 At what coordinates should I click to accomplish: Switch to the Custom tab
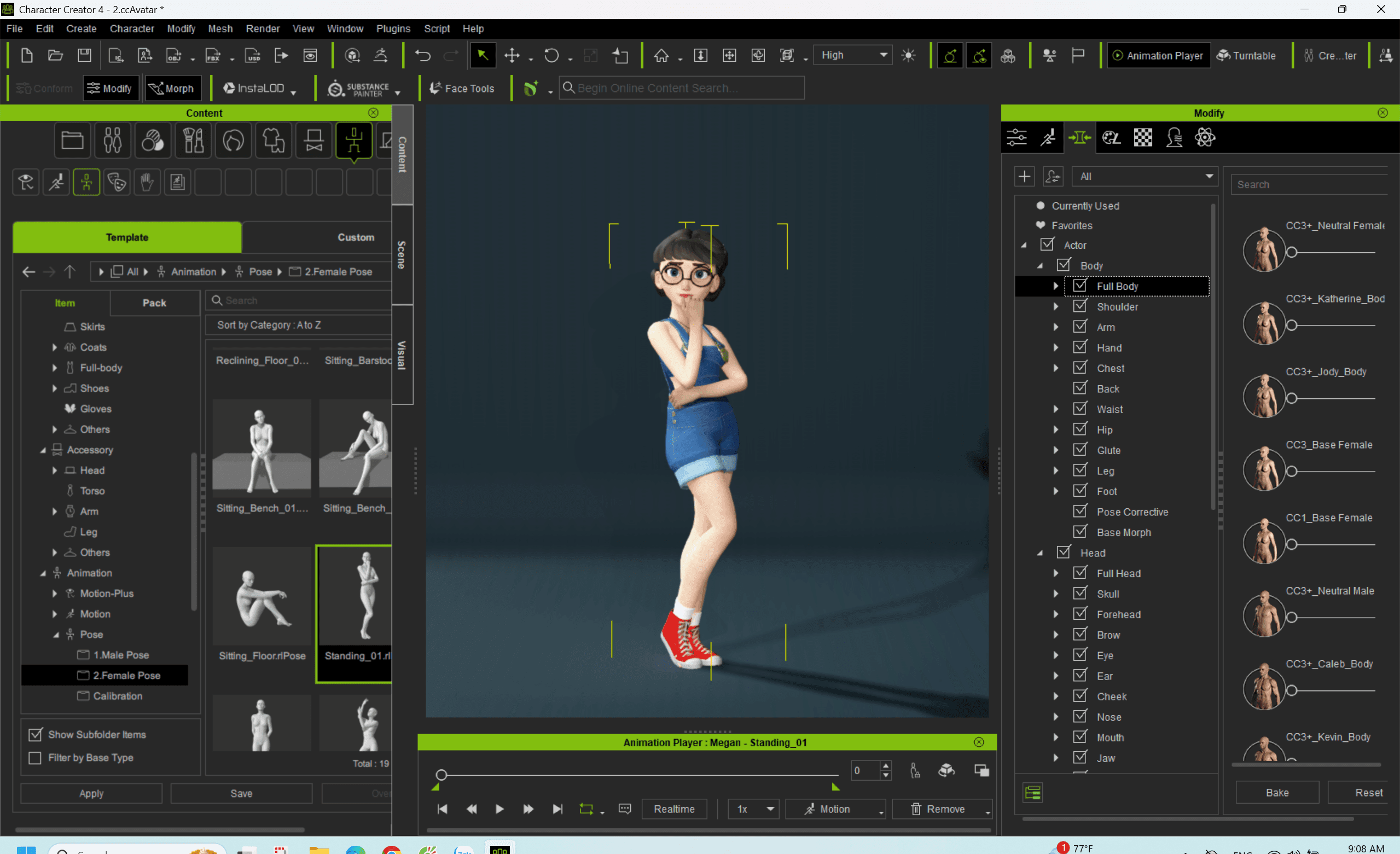tap(356, 237)
